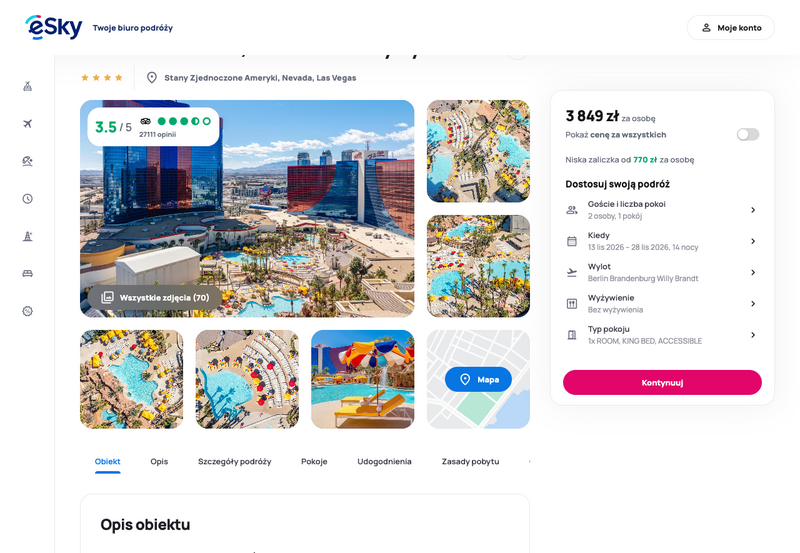This screenshot has width=800, height=553.
Task: Click the pink Kontynuuj button
Action: coord(662,382)
